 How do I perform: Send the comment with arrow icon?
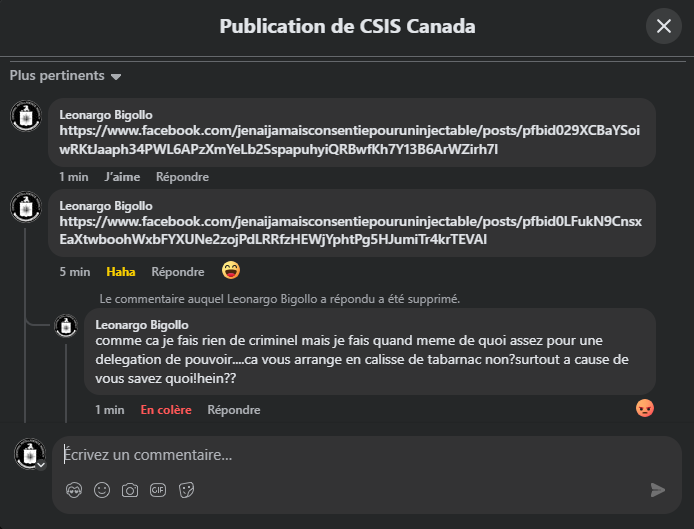point(658,490)
